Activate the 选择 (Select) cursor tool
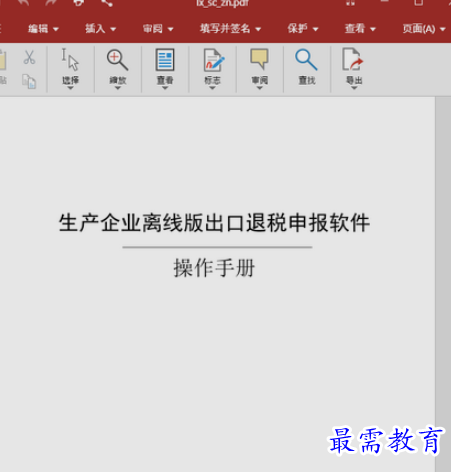 [70, 69]
